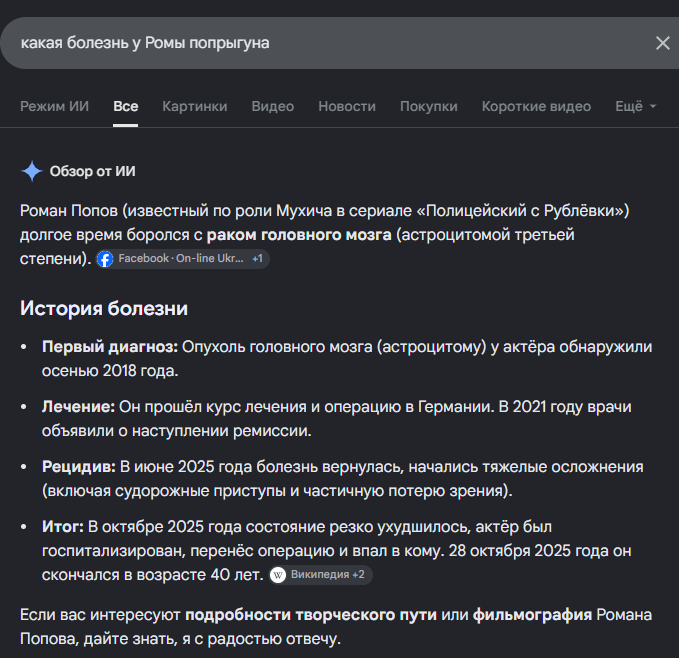Click the Обзор от ИИ heading
The width and height of the screenshot is (679, 658).
(x=92, y=171)
